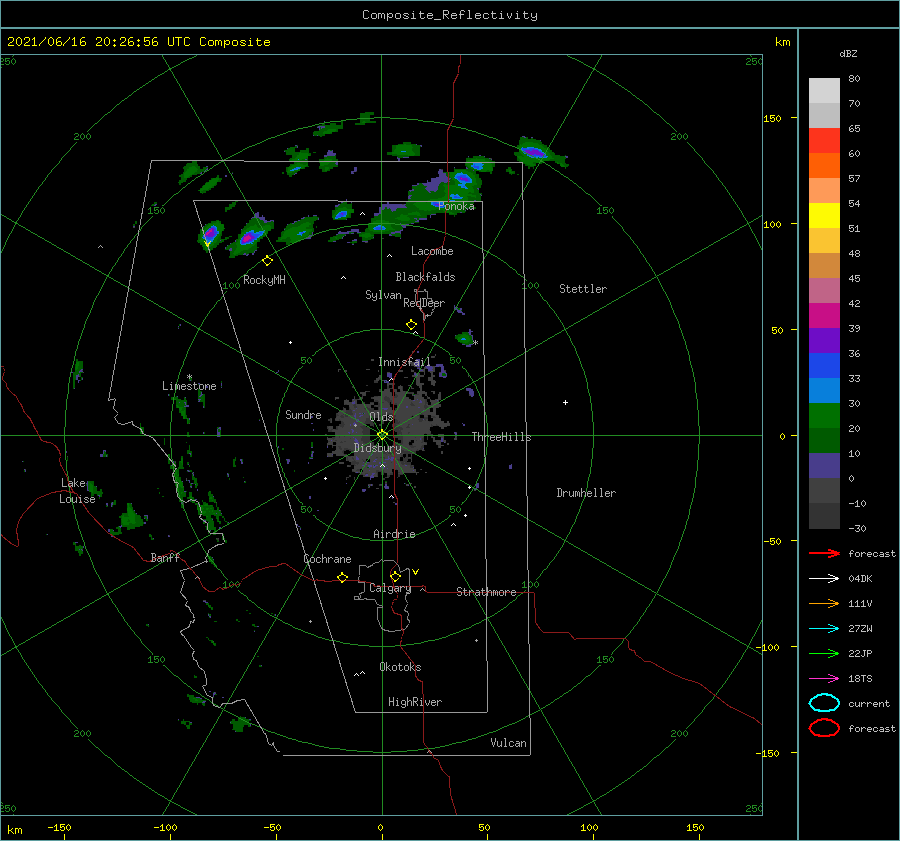The width and height of the screenshot is (900, 841).
Task: Click the yellow radar-center diamond at Didsbury
Action: (382, 435)
